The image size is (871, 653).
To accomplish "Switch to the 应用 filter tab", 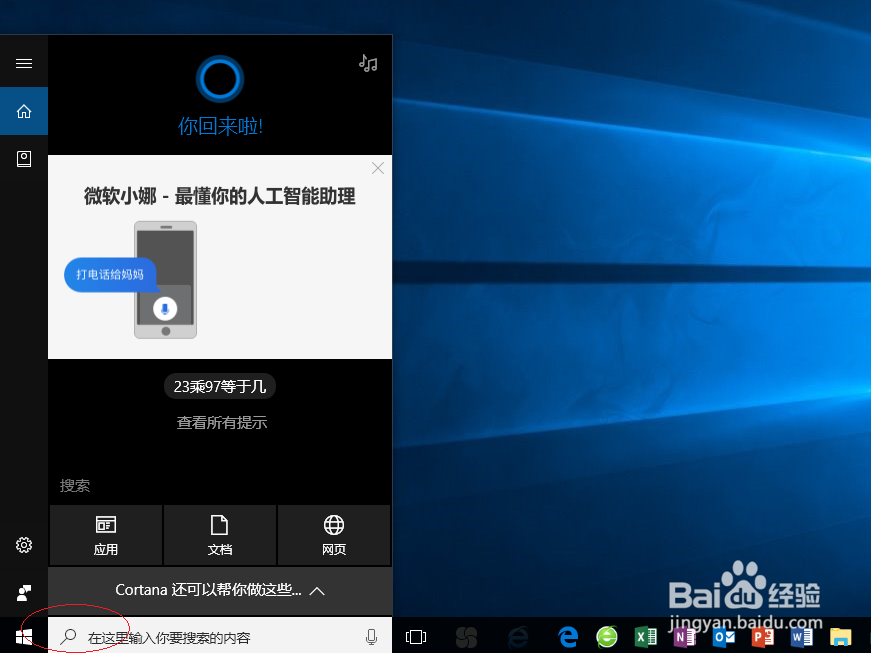I will 105,536.
